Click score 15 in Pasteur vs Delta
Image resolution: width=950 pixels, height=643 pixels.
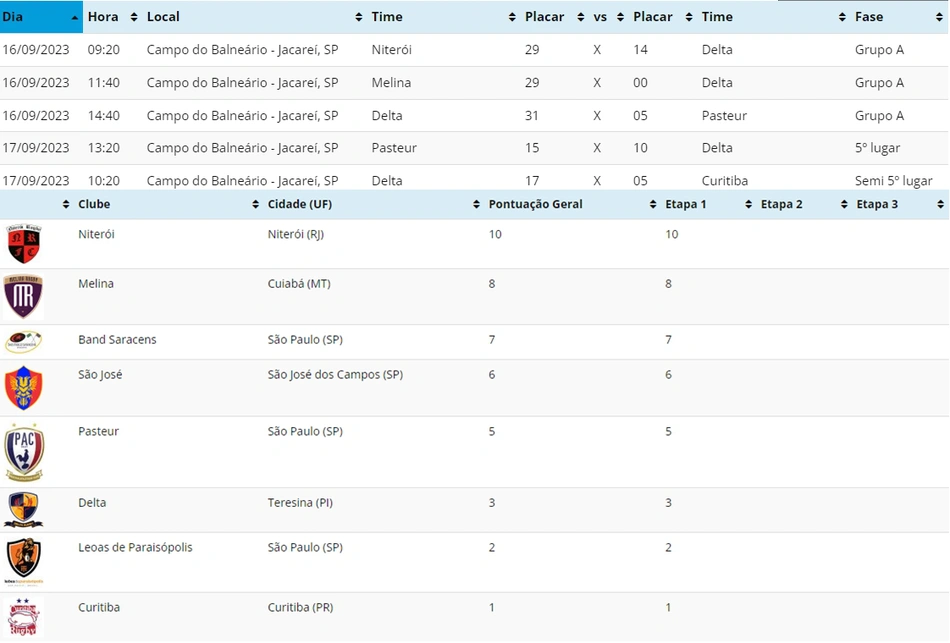tap(532, 148)
